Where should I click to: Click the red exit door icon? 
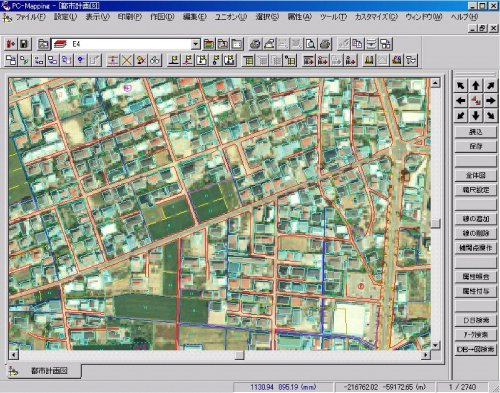(x=10, y=44)
